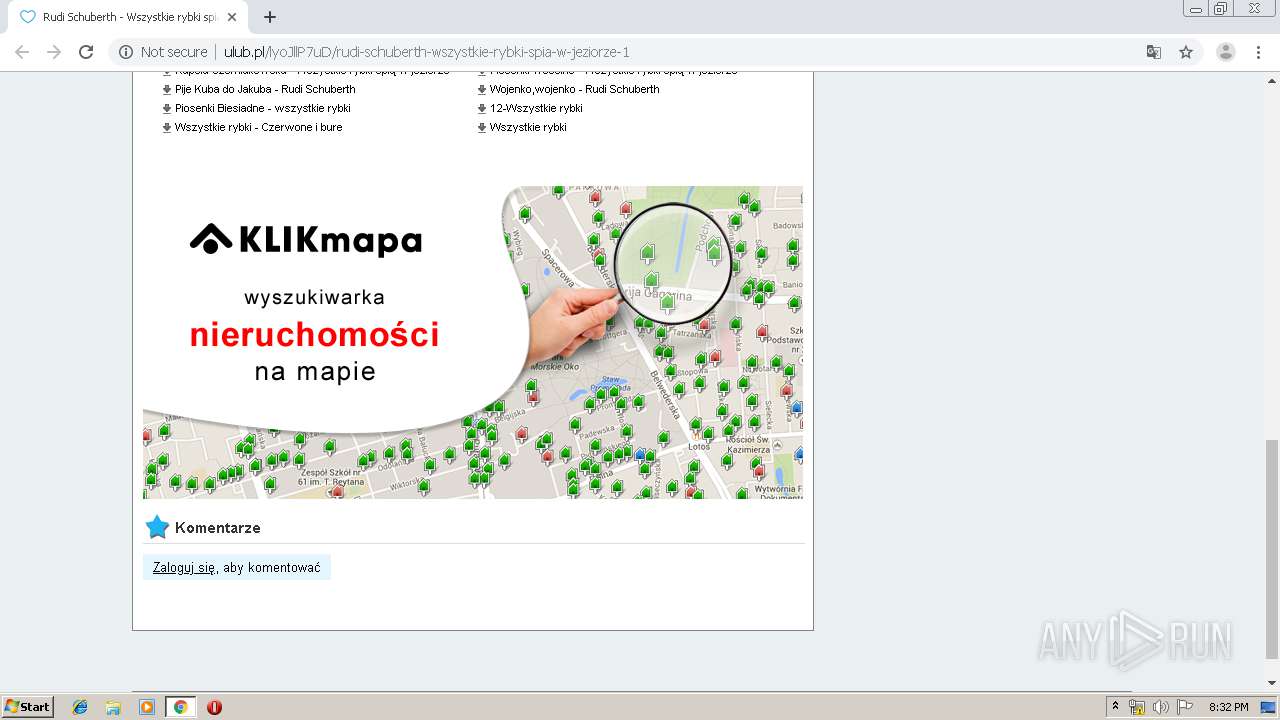Bookmark this page with the star
The height and width of the screenshot is (720, 1280).
(x=1186, y=52)
